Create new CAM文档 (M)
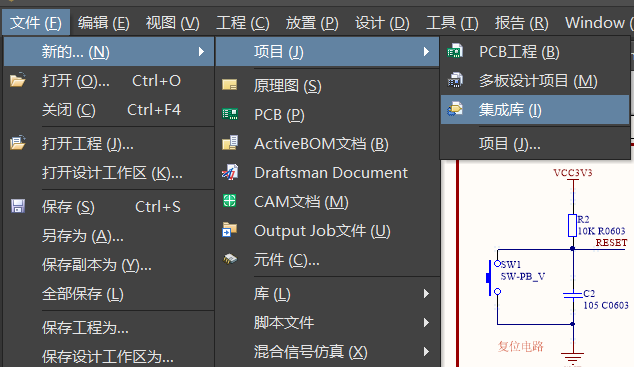This screenshot has height=367, width=634. [x=327, y=202]
